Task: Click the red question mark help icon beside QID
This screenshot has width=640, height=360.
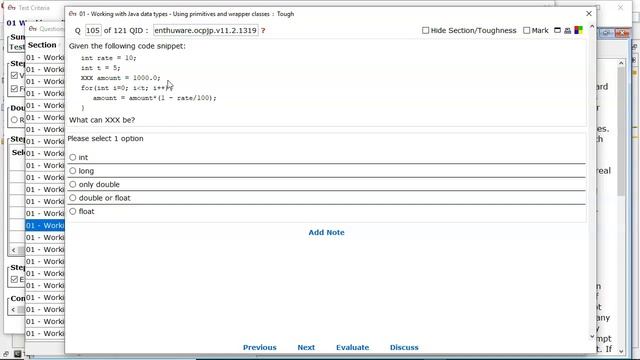Action: pyautogui.click(x=263, y=31)
